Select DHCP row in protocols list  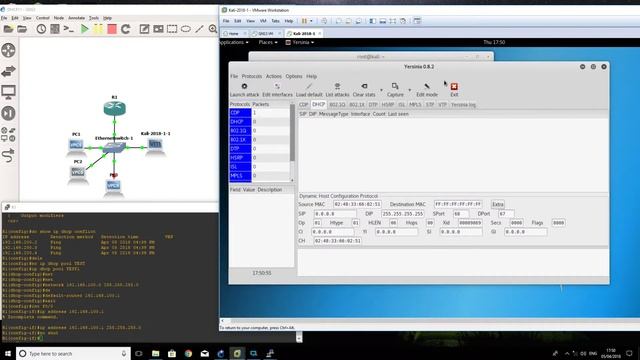point(260,122)
